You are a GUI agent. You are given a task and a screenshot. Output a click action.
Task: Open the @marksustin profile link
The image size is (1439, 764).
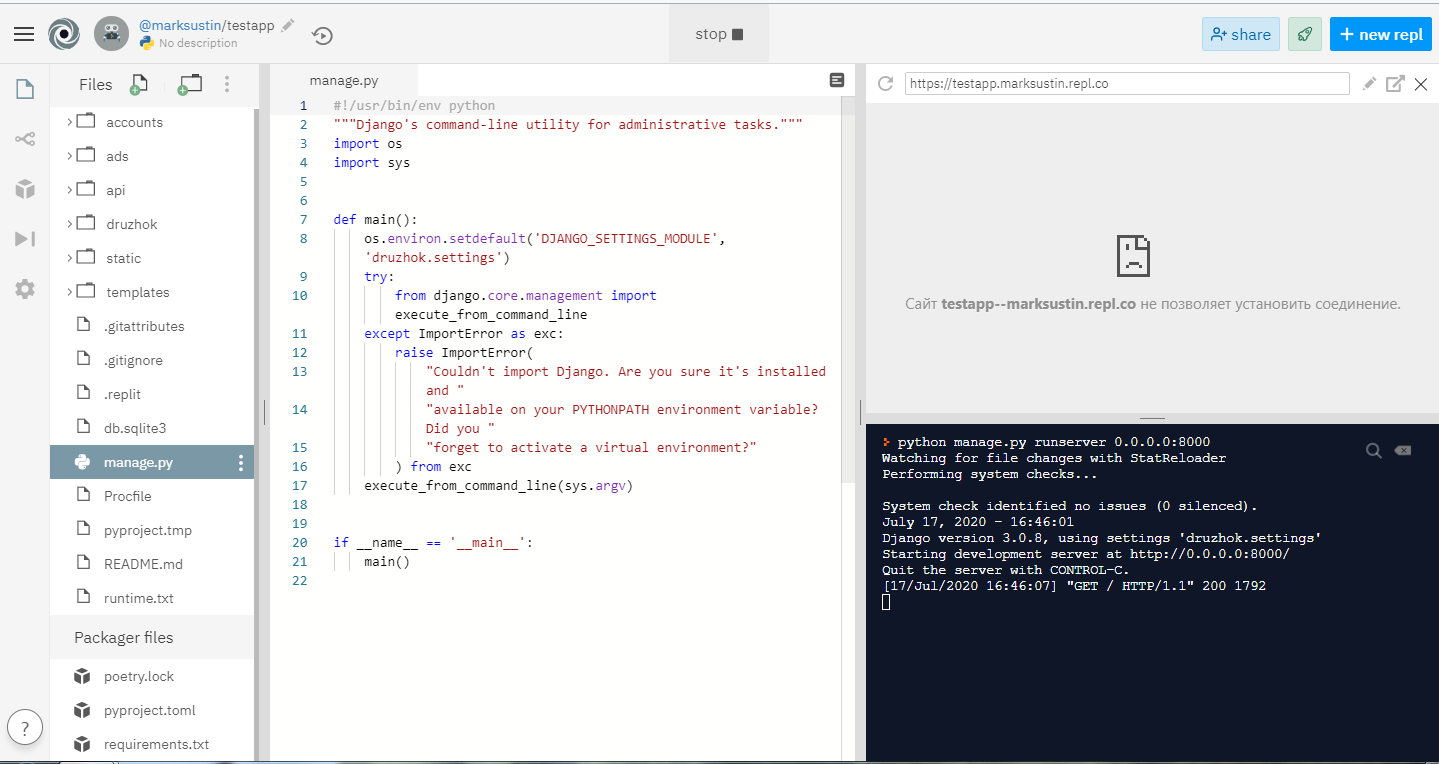pyautogui.click(x=180, y=25)
